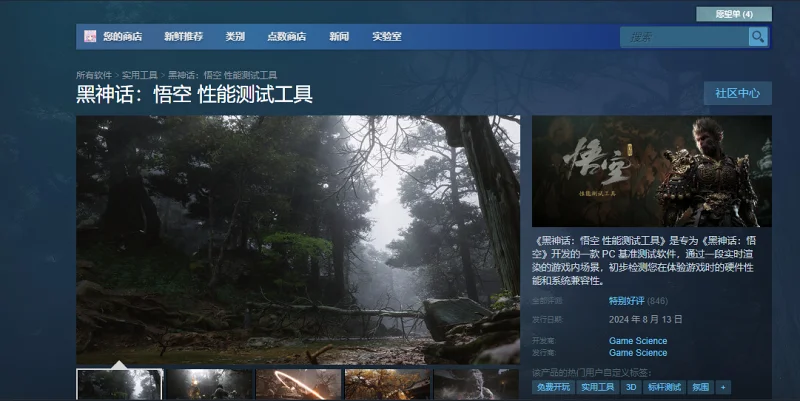Click the store avatar icon beside 您的商店

90,36
